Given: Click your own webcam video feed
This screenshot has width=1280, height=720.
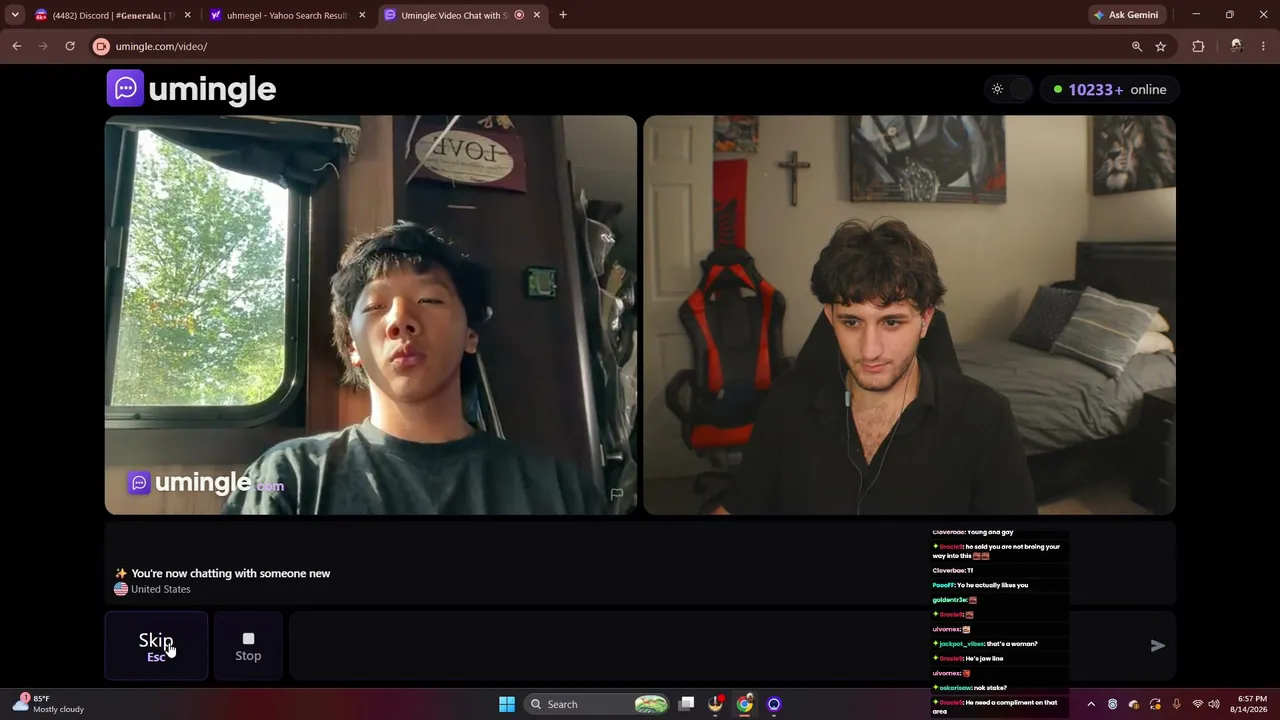Looking at the screenshot, I should [909, 315].
